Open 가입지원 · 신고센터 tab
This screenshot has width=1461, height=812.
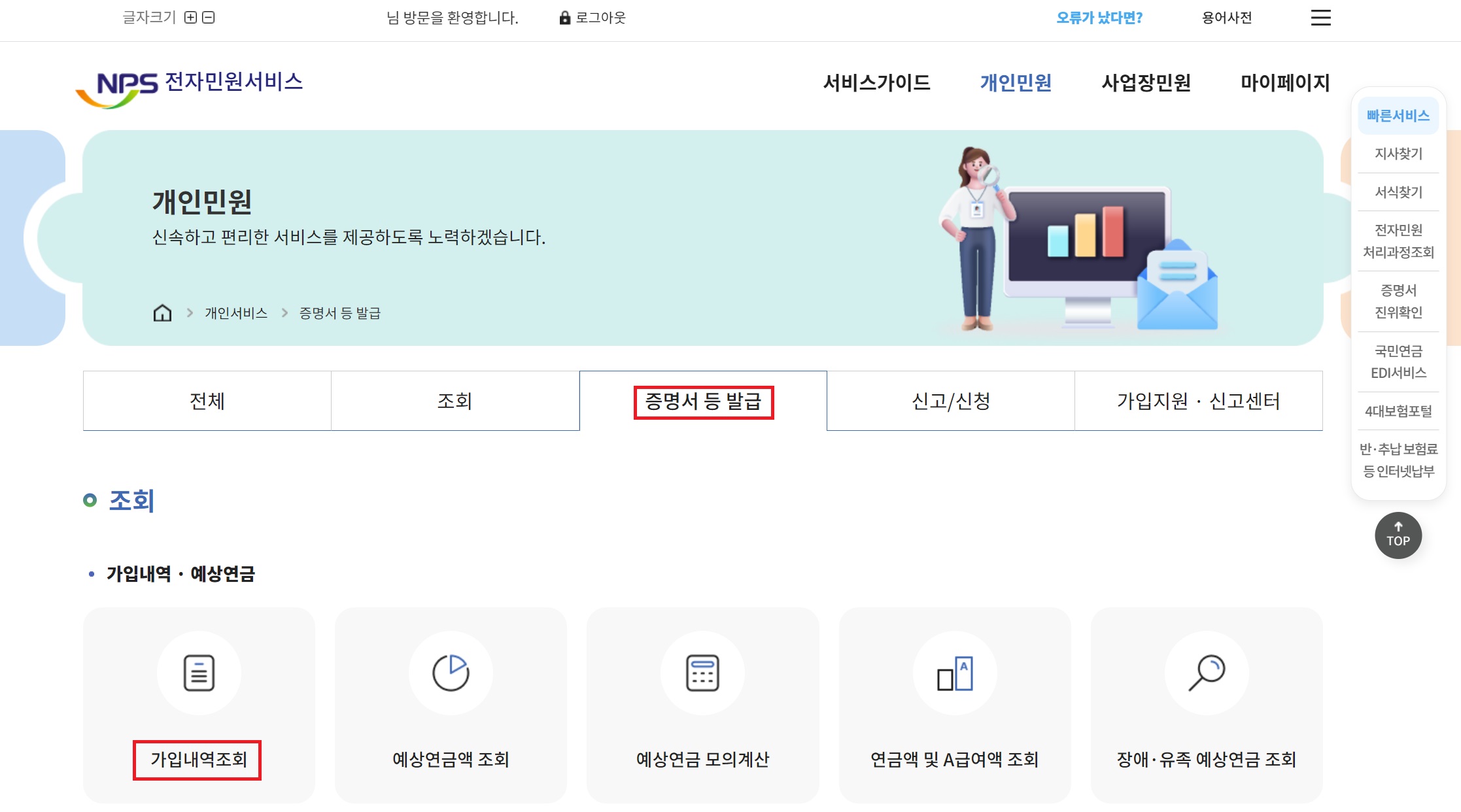[1198, 401]
